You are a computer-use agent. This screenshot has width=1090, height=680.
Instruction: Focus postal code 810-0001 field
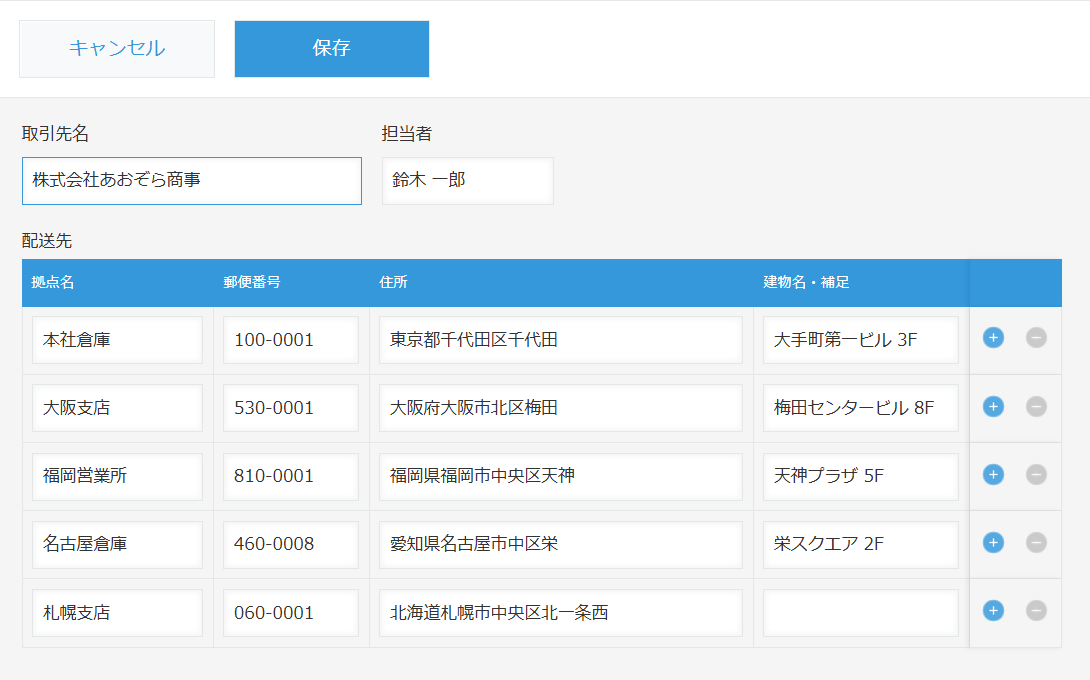[x=291, y=476]
